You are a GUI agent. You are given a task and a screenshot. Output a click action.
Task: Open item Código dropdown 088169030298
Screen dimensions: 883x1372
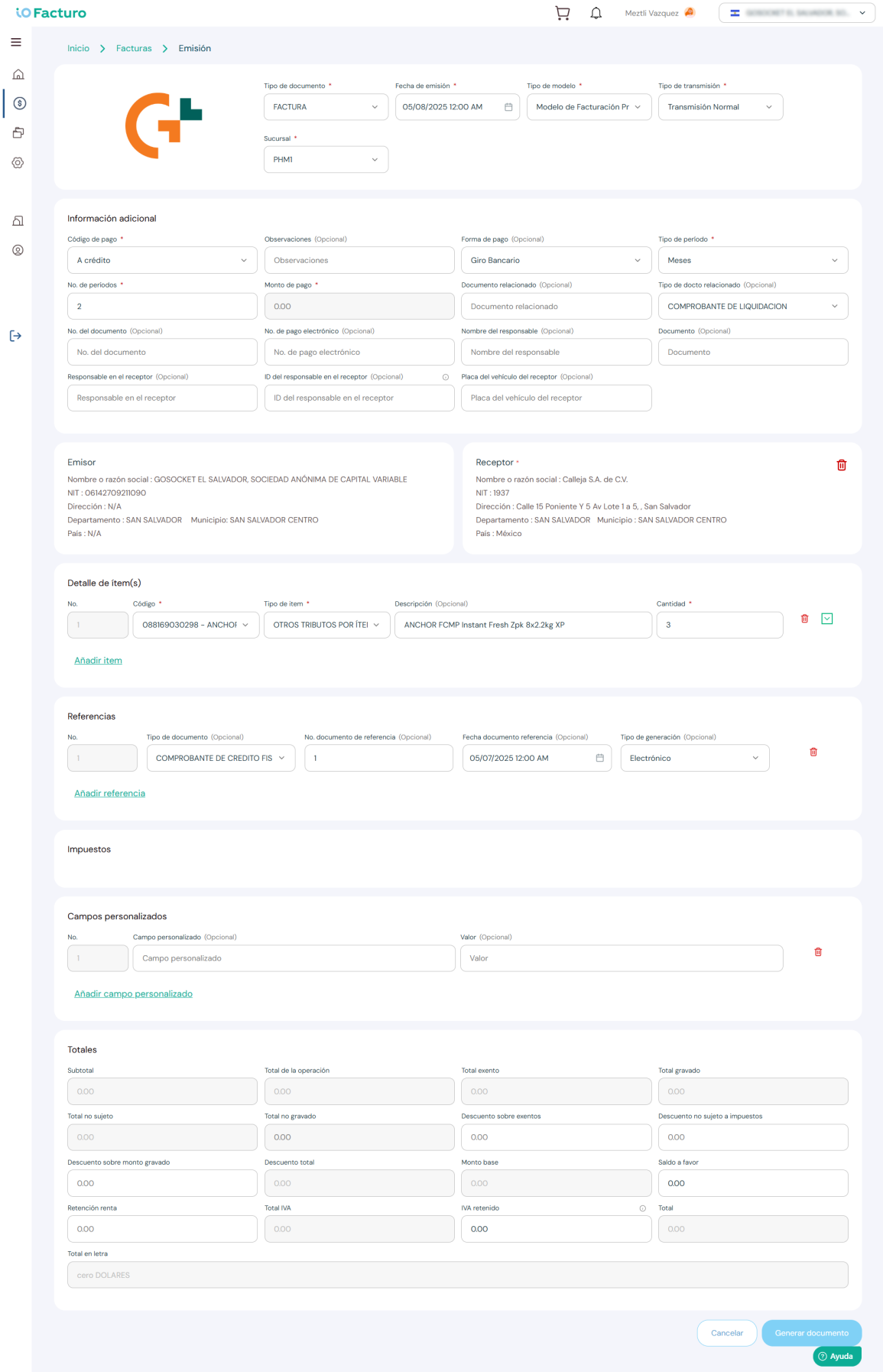pyautogui.click(x=196, y=625)
